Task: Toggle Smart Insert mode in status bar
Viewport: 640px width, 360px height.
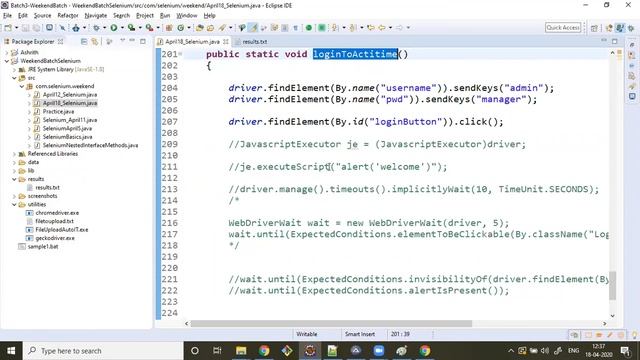Action: [x=360, y=334]
